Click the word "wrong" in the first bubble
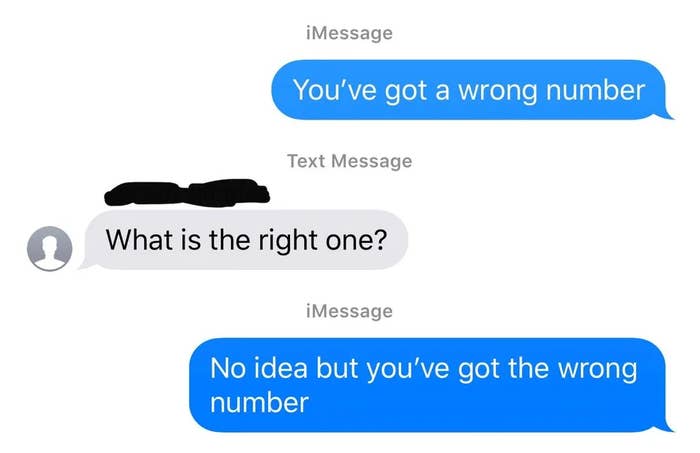The width and height of the screenshot is (700, 453). pyautogui.click(x=498, y=91)
